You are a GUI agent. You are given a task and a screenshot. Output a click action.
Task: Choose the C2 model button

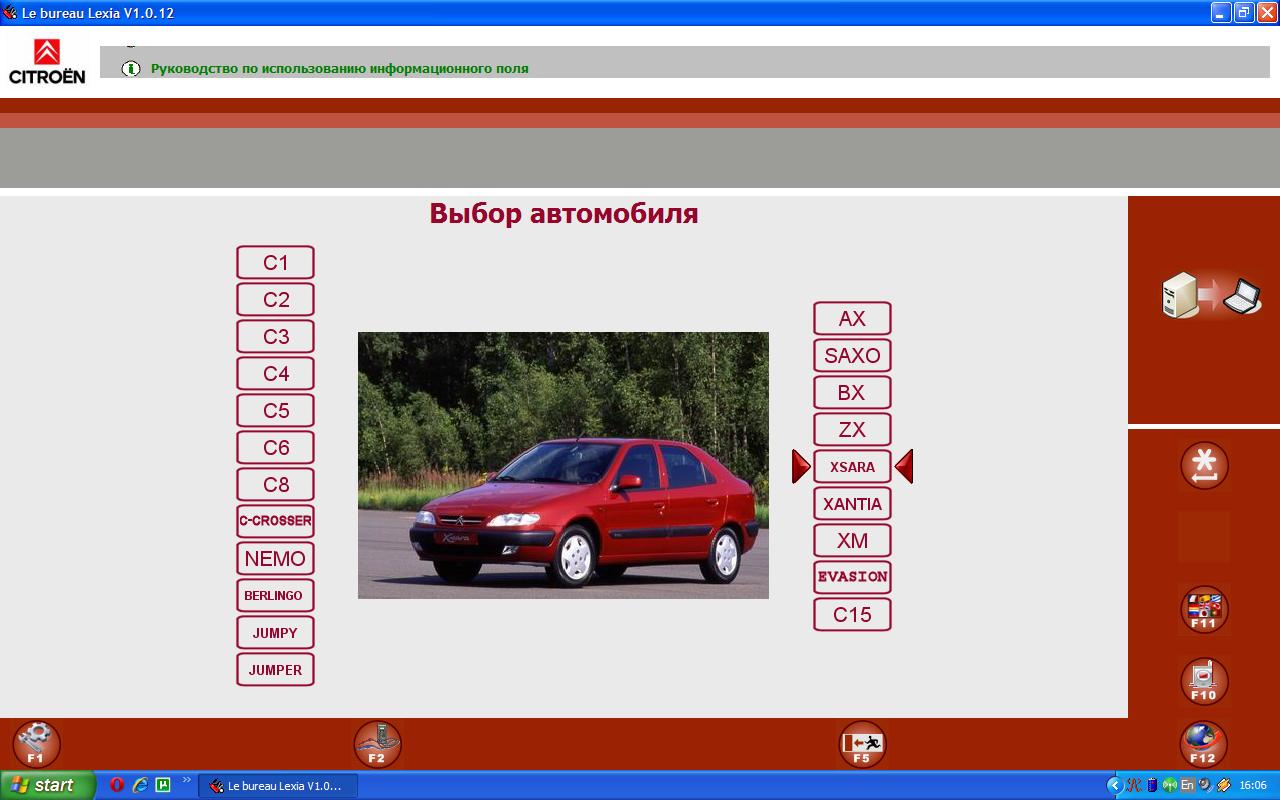click(275, 300)
